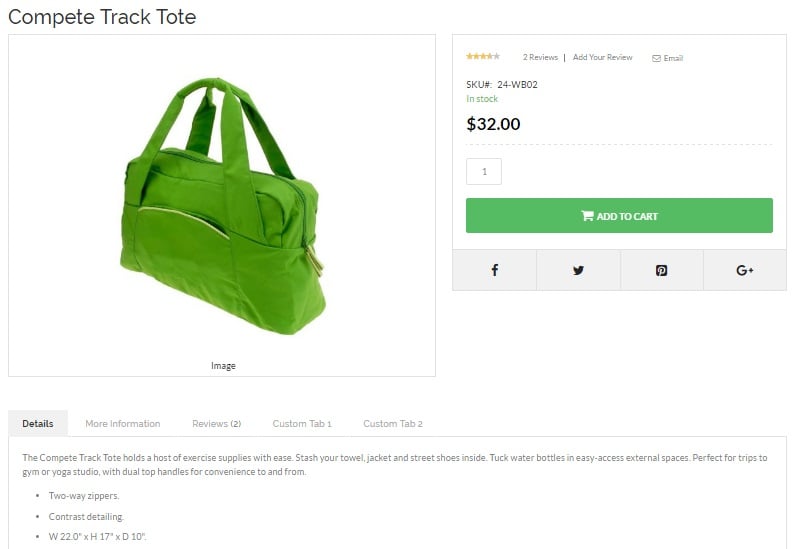Open the Reviews (2) tab
795x549 pixels.
click(216, 423)
